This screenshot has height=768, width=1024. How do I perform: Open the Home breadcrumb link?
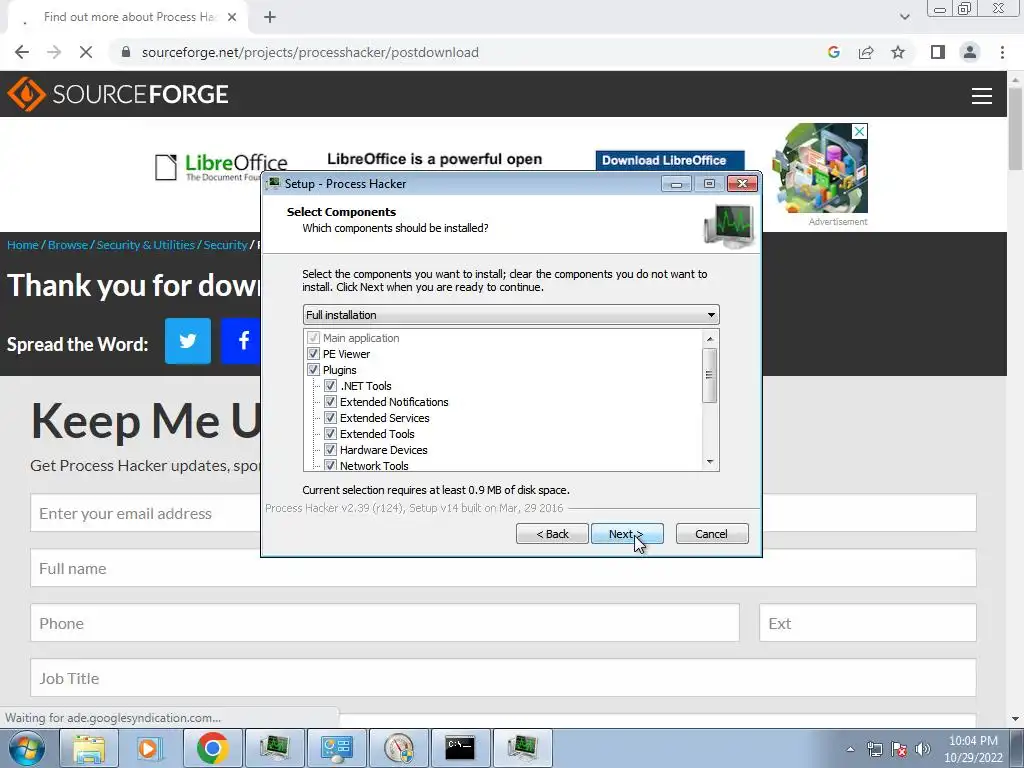[23, 245]
